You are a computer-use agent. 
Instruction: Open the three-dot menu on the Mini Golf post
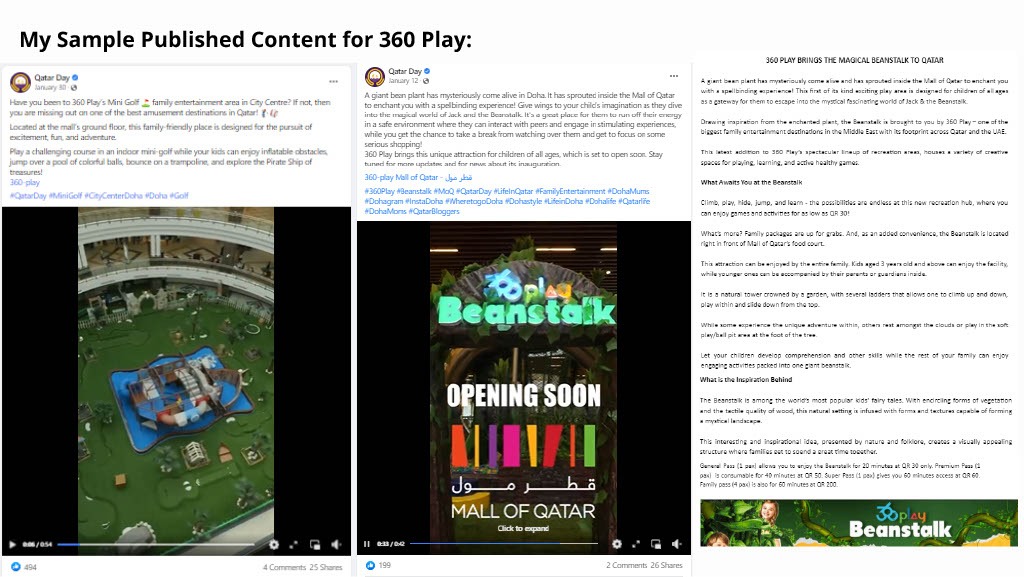pos(334,82)
